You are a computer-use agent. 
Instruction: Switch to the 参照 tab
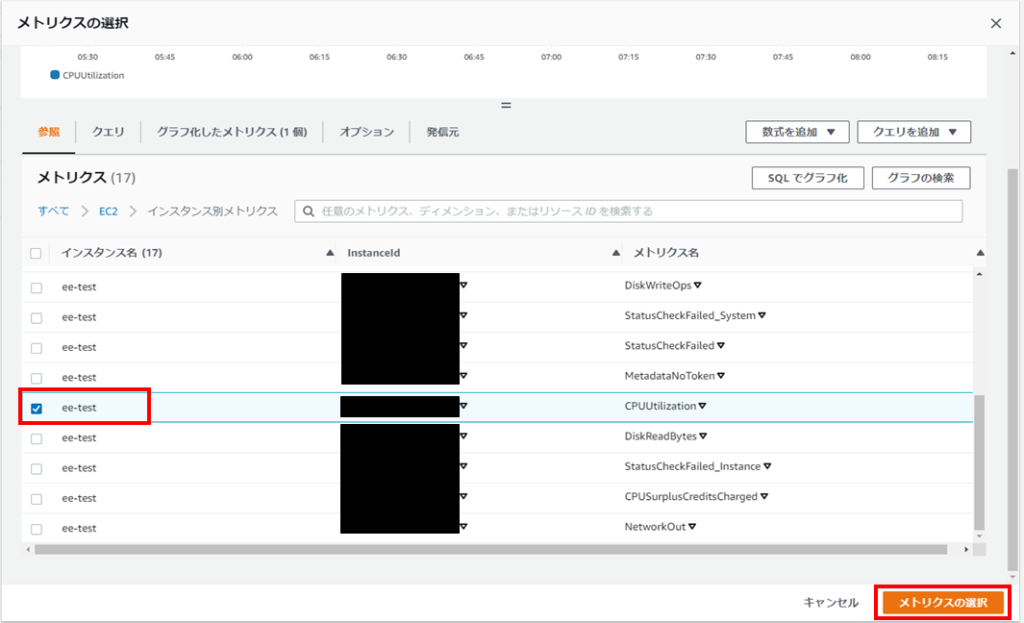48,132
